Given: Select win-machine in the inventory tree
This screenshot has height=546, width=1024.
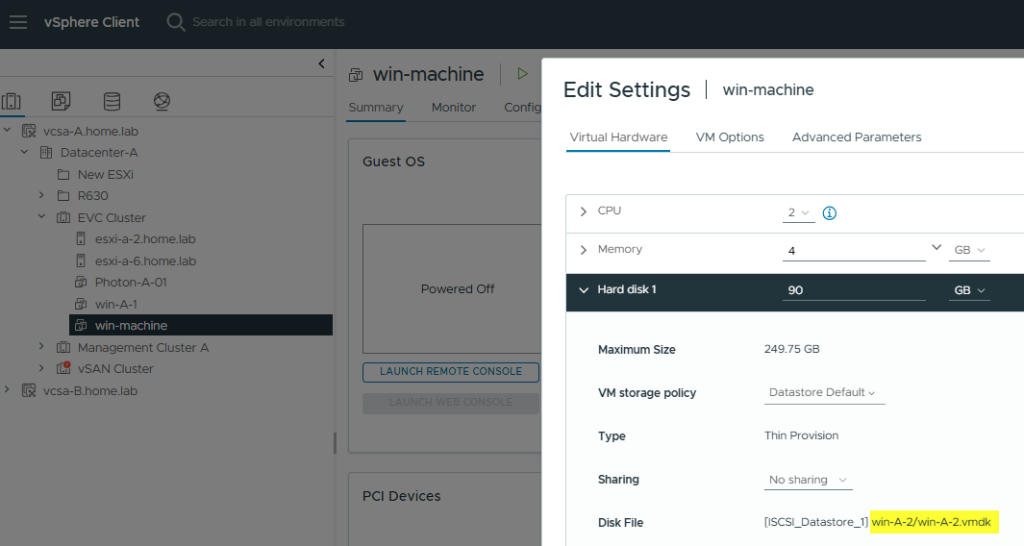Looking at the screenshot, I should [200, 325].
